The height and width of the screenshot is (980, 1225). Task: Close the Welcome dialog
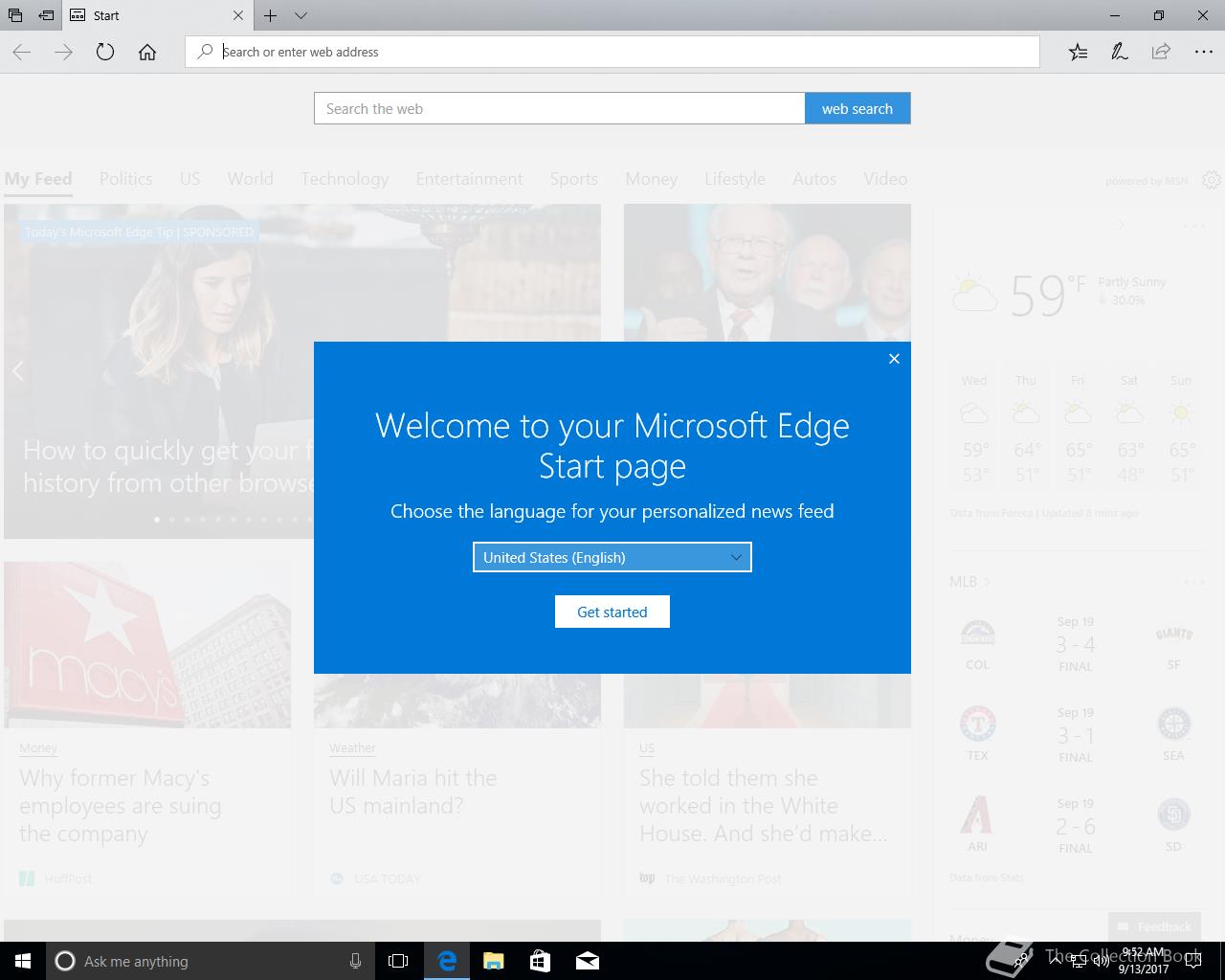(x=894, y=359)
